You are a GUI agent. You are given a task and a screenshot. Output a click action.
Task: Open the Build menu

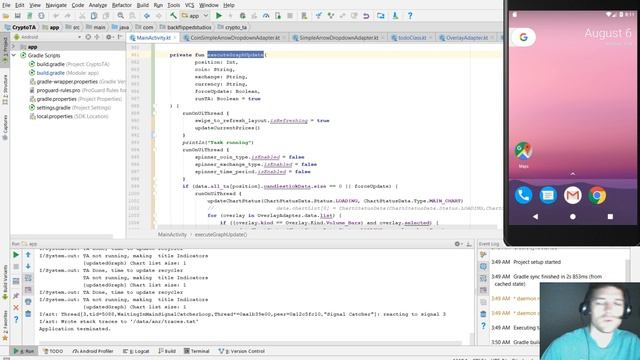(x=142, y=5)
